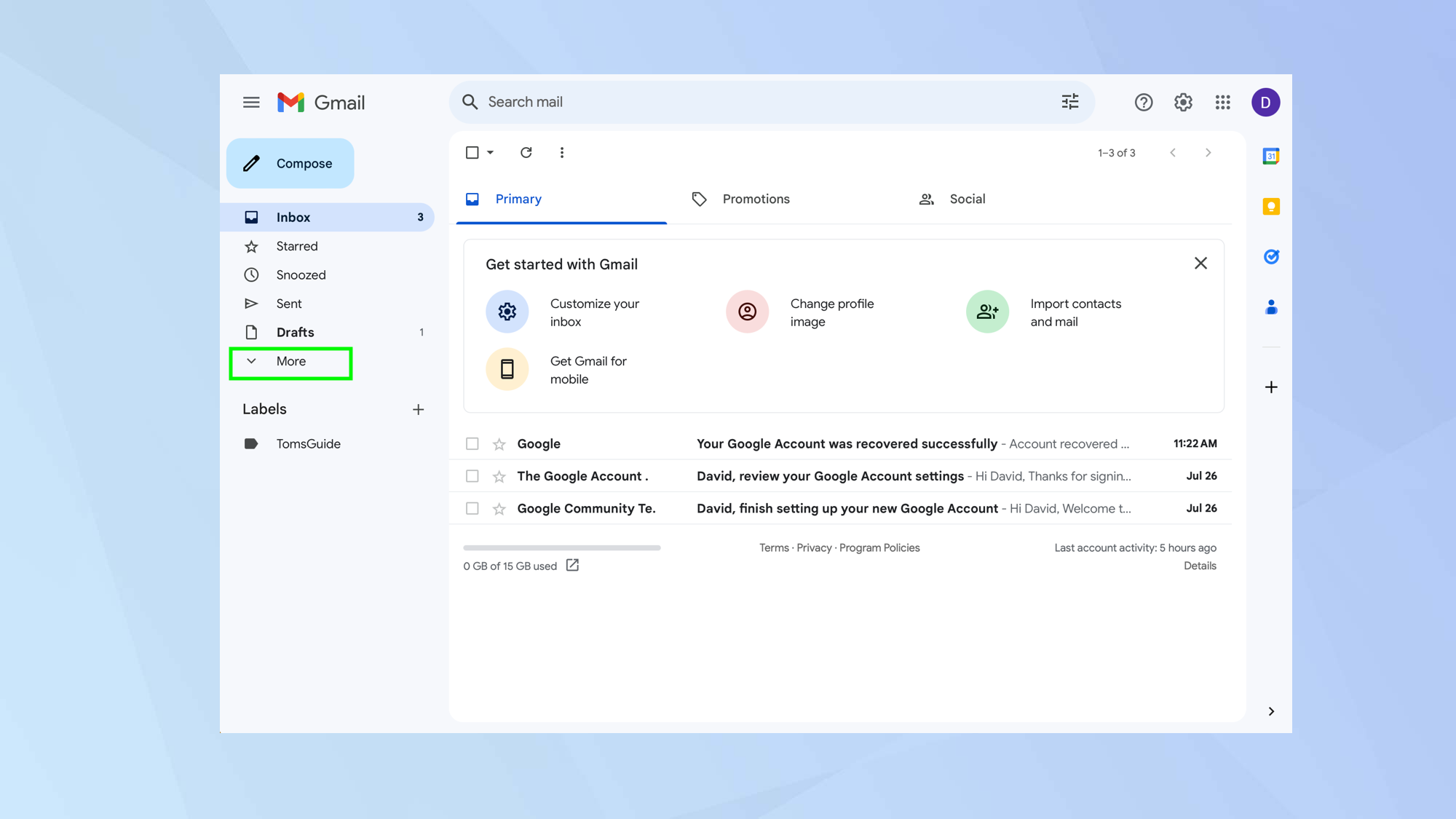Click Import contacts and mail text
The height and width of the screenshot is (819, 1456).
[1076, 313]
